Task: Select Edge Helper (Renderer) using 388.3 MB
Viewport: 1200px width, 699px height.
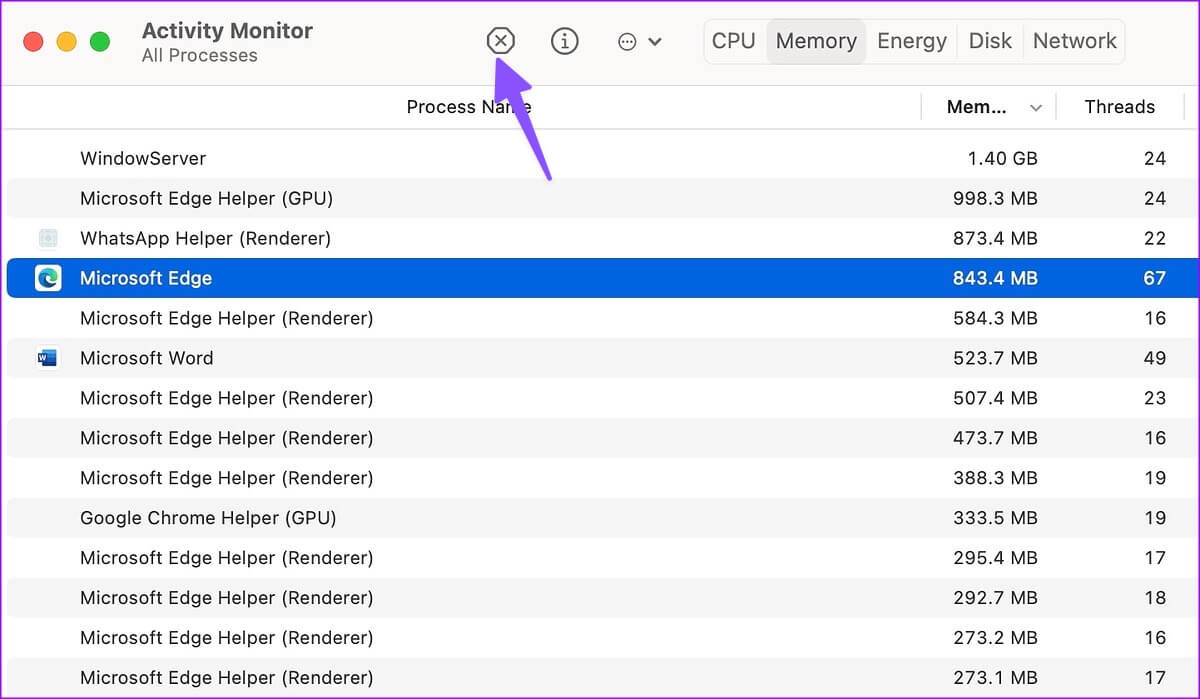Action: [600, 478]
